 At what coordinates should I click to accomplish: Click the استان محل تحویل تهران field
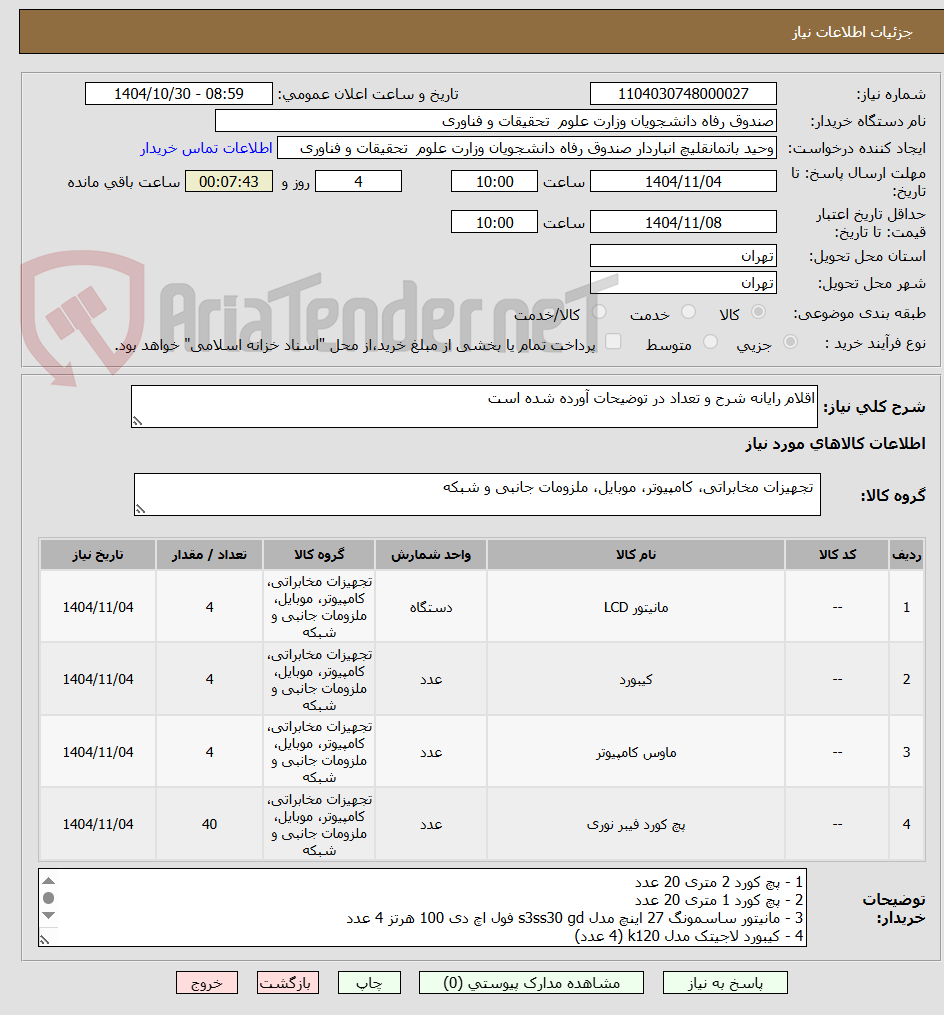coord(683,256)
